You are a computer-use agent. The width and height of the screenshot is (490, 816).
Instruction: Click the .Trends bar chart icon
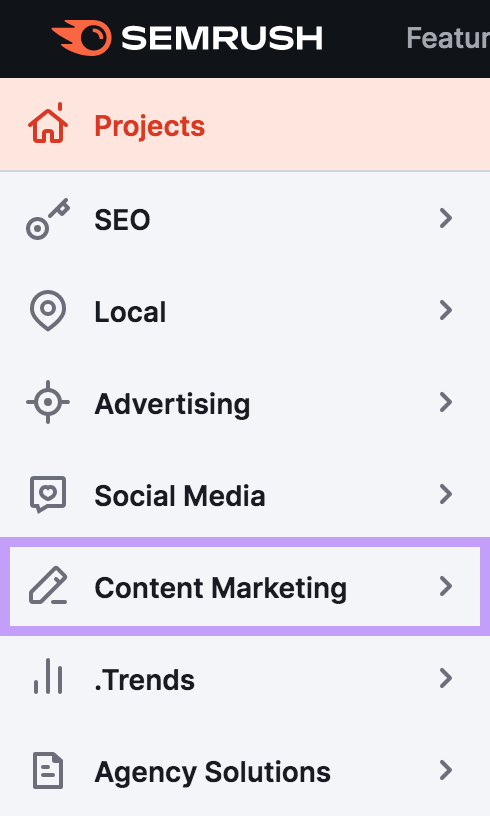(x=48, y=677)
